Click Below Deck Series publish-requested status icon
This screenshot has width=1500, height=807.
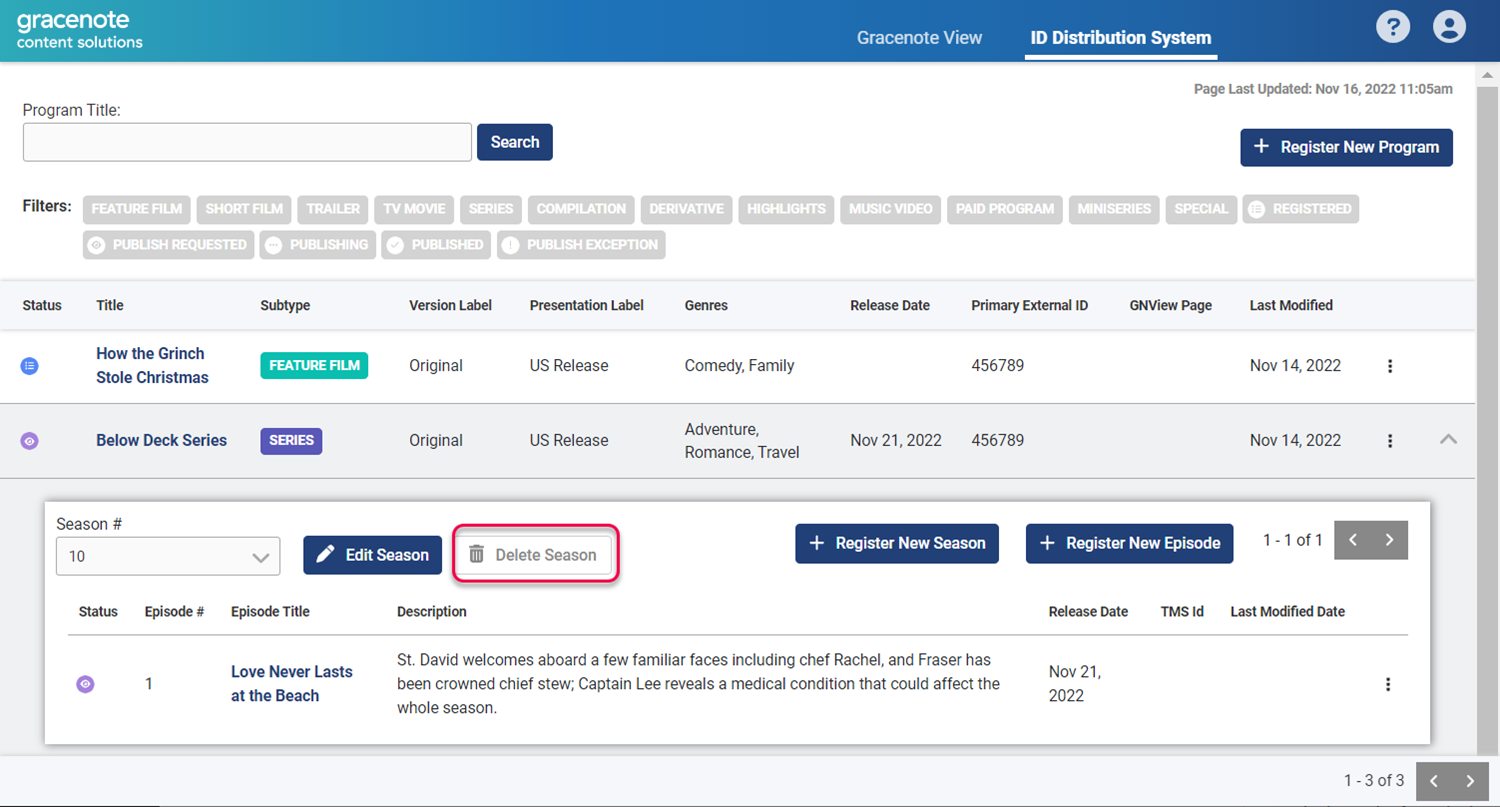tap(30, 441)
